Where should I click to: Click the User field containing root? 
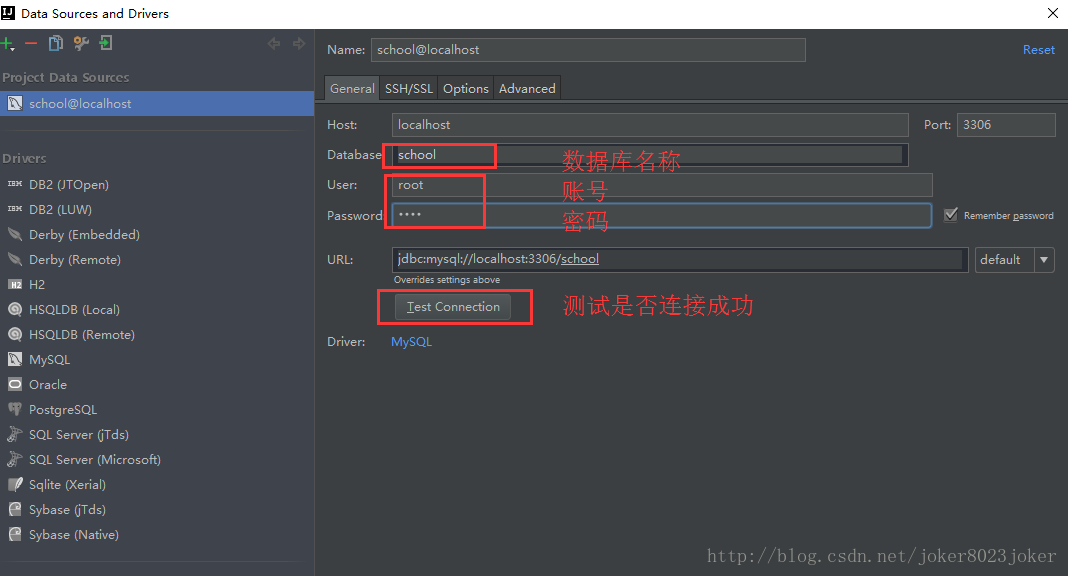tap(662, 185)
